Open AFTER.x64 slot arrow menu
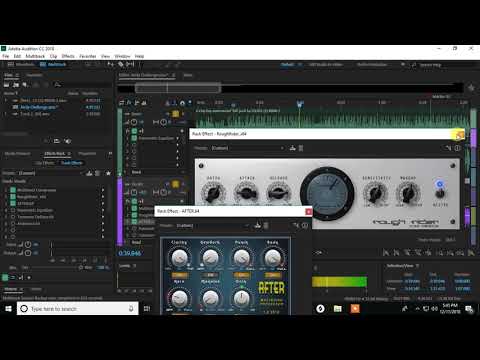The image size is (480, 360). click(103, 203)
